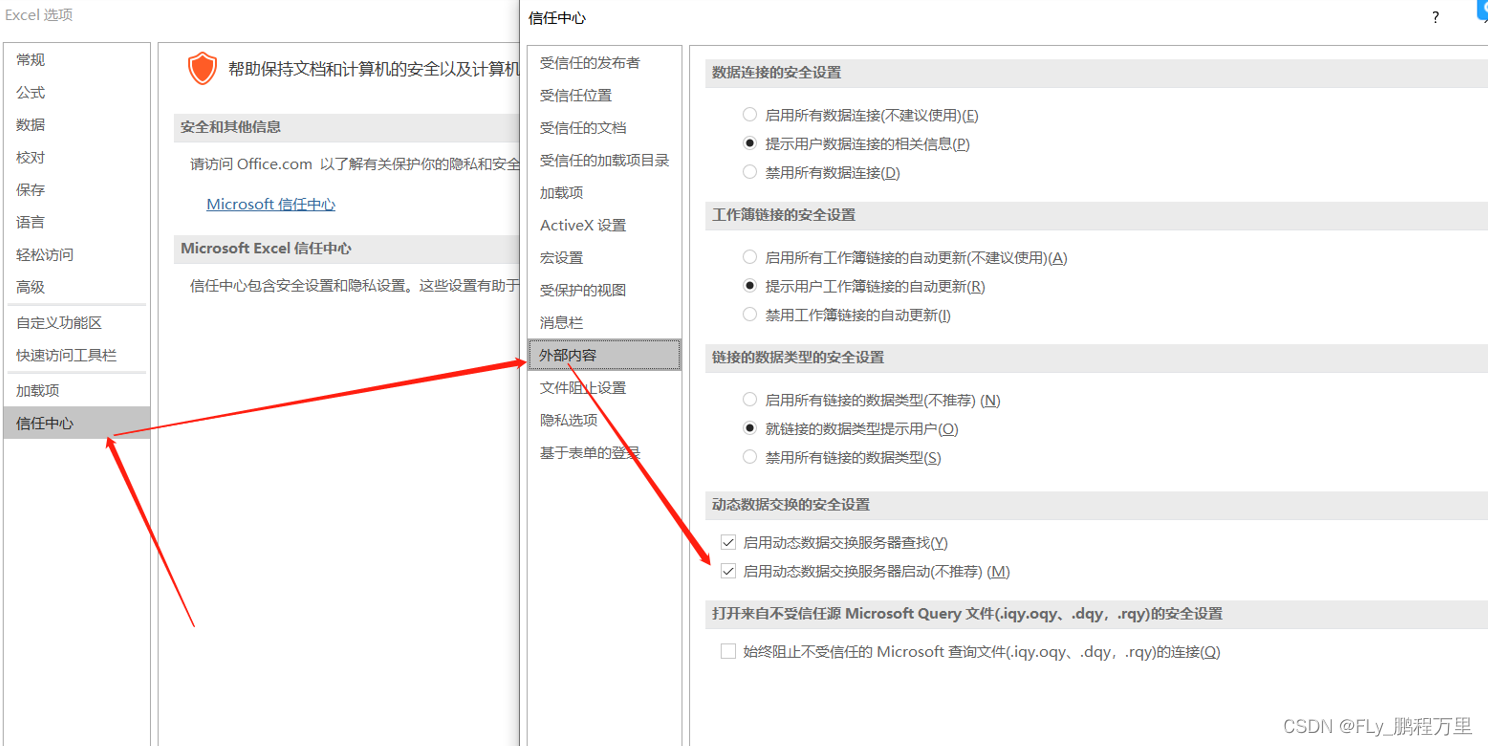Select 受信任的文档 in Trust Center list
The image size is (1488, 746).
(x=605, y=128)
